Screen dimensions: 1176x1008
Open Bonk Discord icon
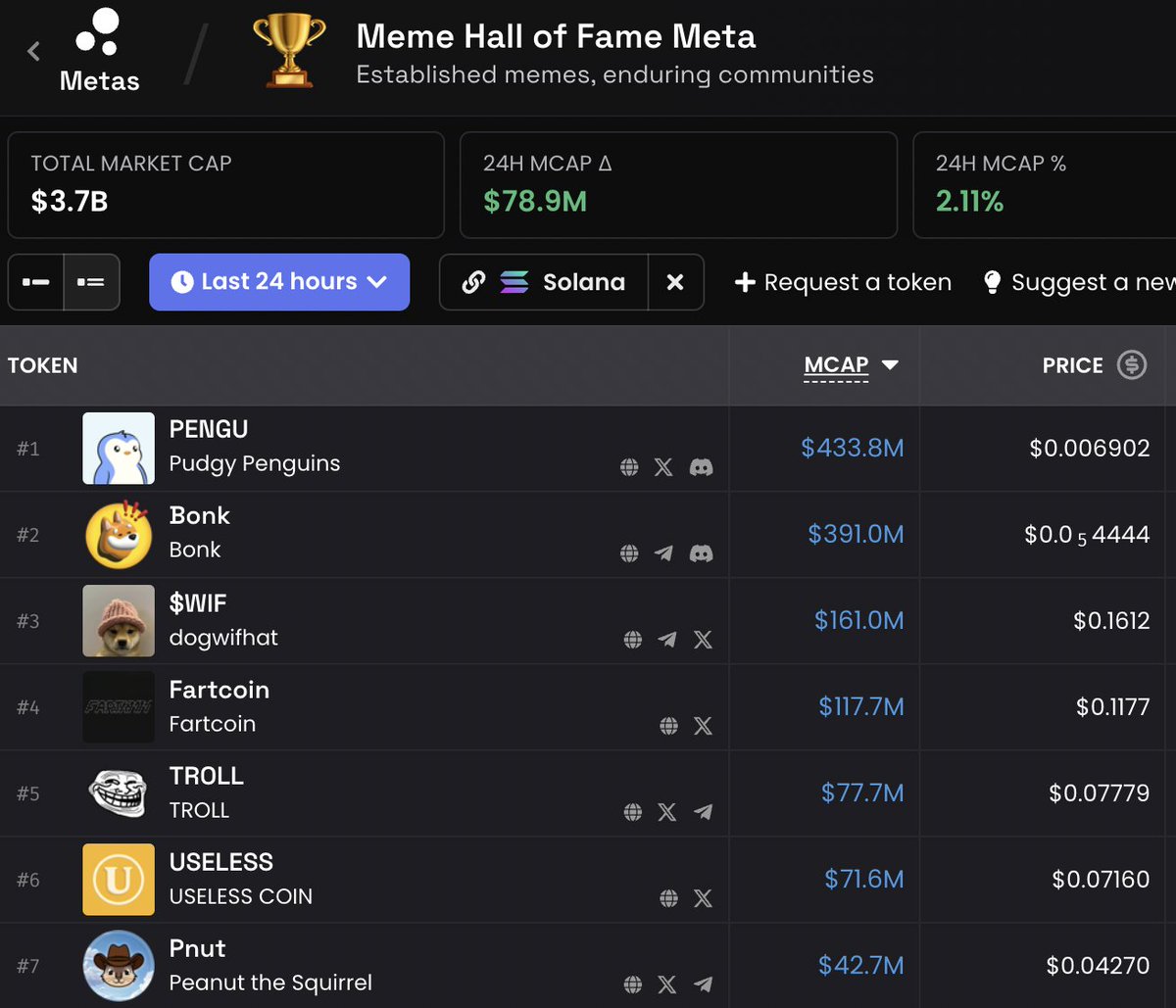701,553
